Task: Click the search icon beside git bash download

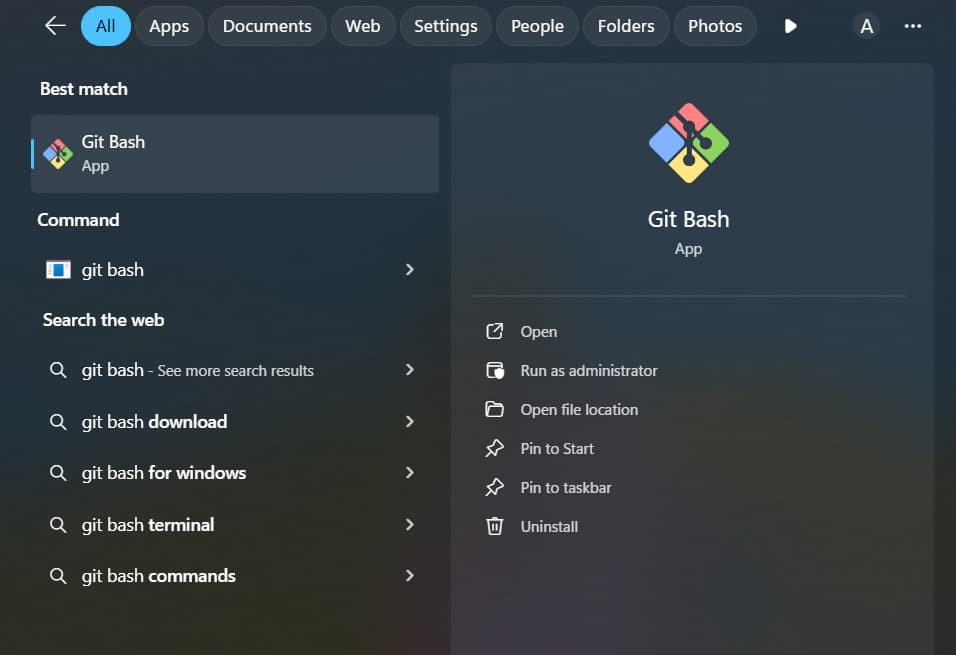Action: (x=58, y=421)
